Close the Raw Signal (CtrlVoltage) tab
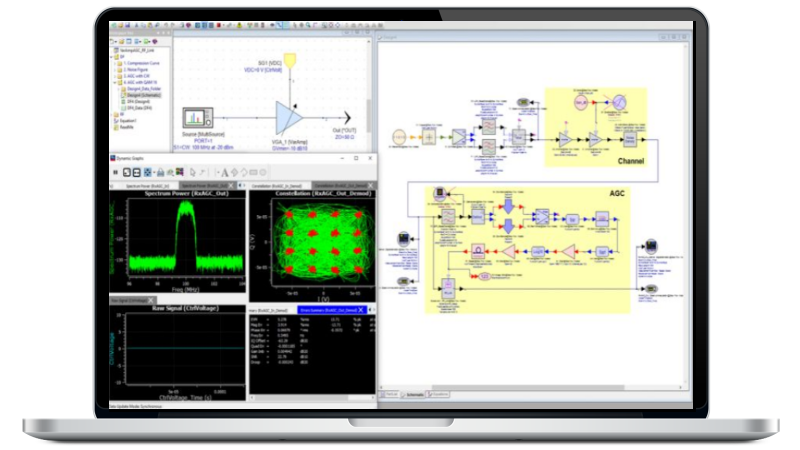 [152, 301]
